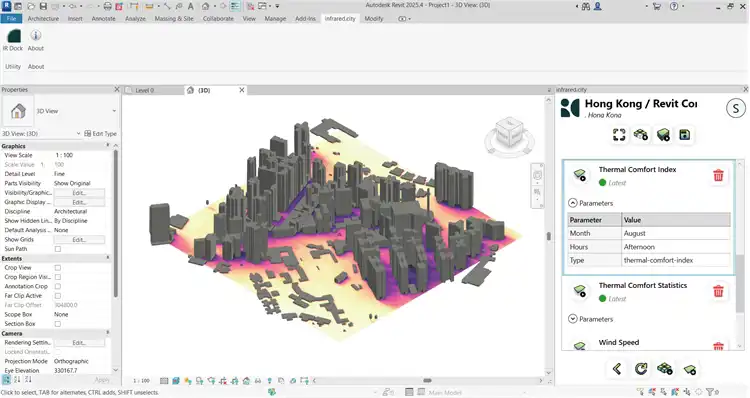
Task: Collapse the Extents section in Properties
Action: [108, 258]
